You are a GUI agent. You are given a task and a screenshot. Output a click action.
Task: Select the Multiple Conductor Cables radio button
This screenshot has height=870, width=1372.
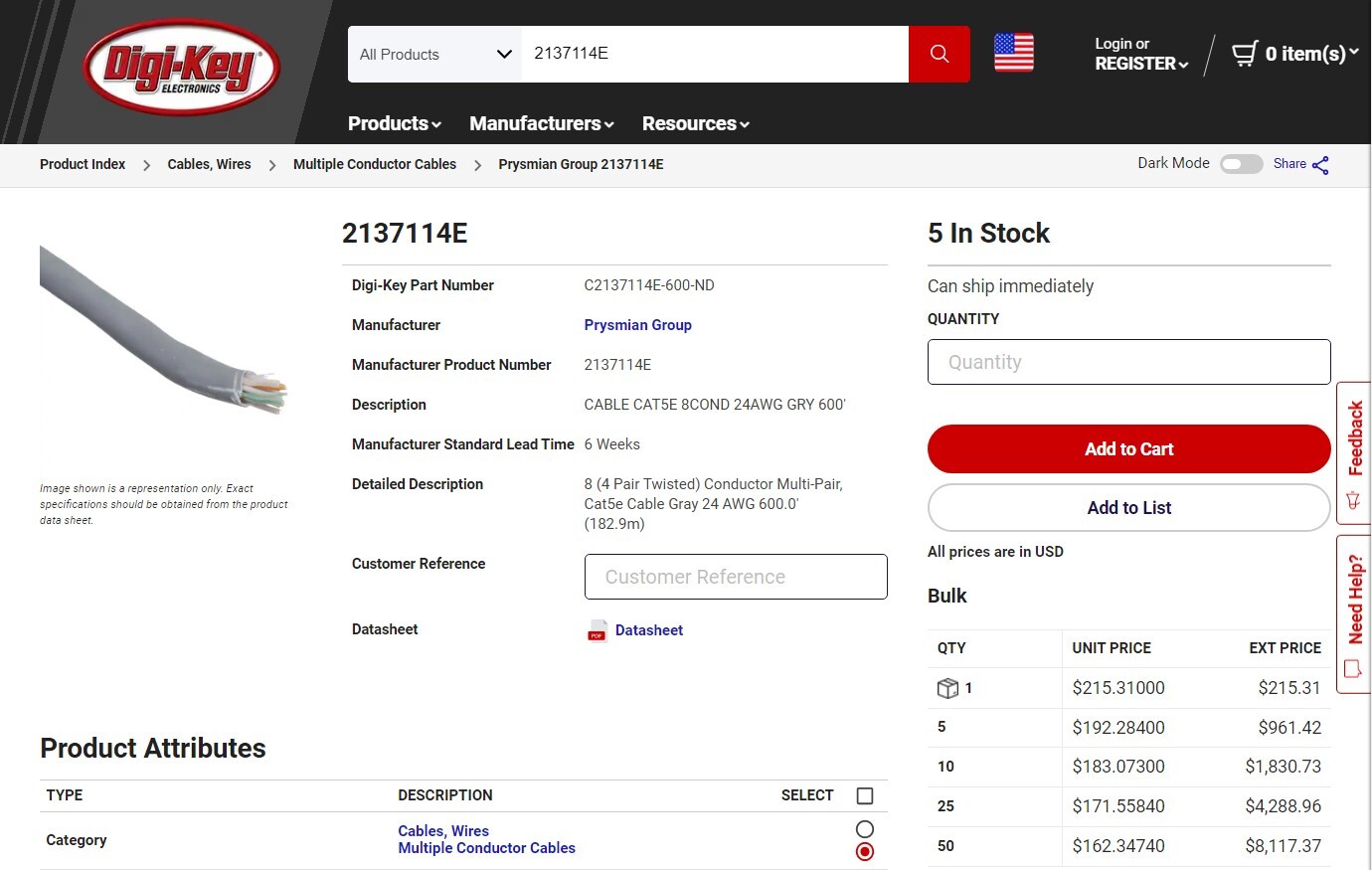tap(865, 852)
